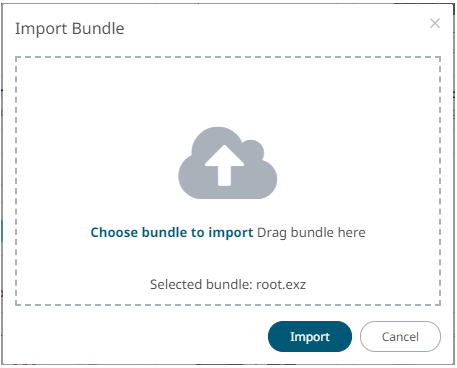Browse for a bundle via Choose bundle link
Screen dimensions: 457x368
pyautogui.click(x=172, y=232)
